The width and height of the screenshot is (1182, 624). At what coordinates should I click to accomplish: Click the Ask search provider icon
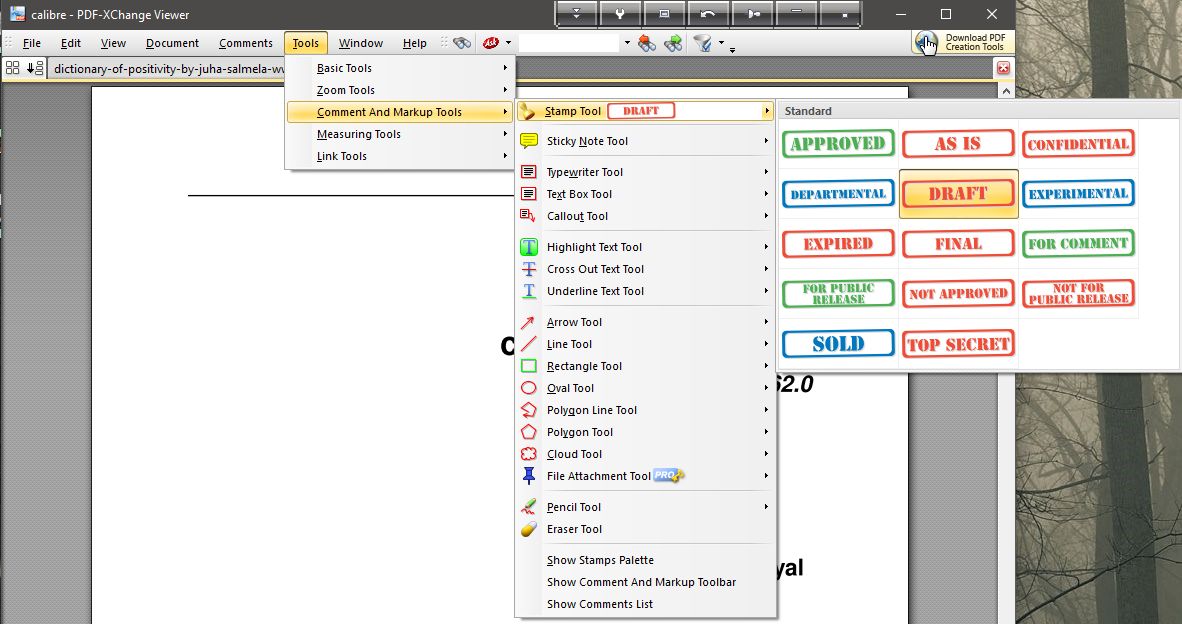[491, 43]
